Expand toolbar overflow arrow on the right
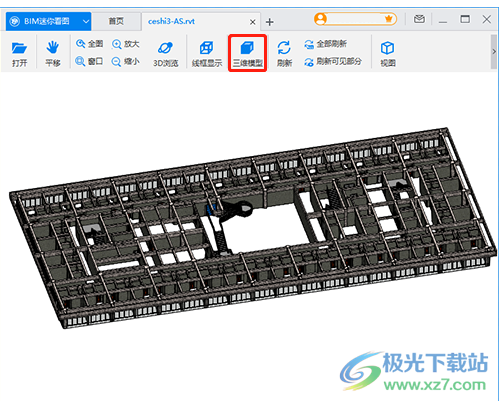 click(494, 51)
